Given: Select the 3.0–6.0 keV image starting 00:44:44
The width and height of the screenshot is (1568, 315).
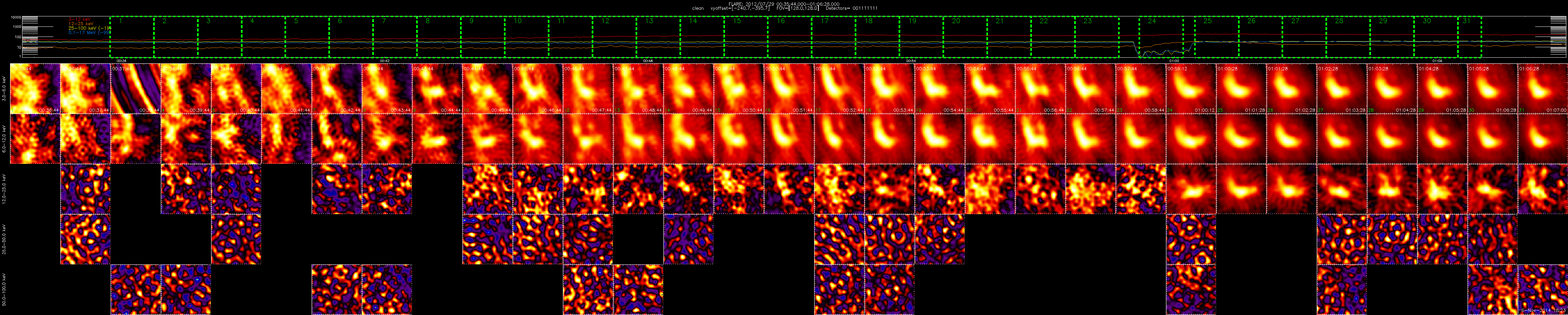Looking at the screenshot, I should [x=487, y=88].
